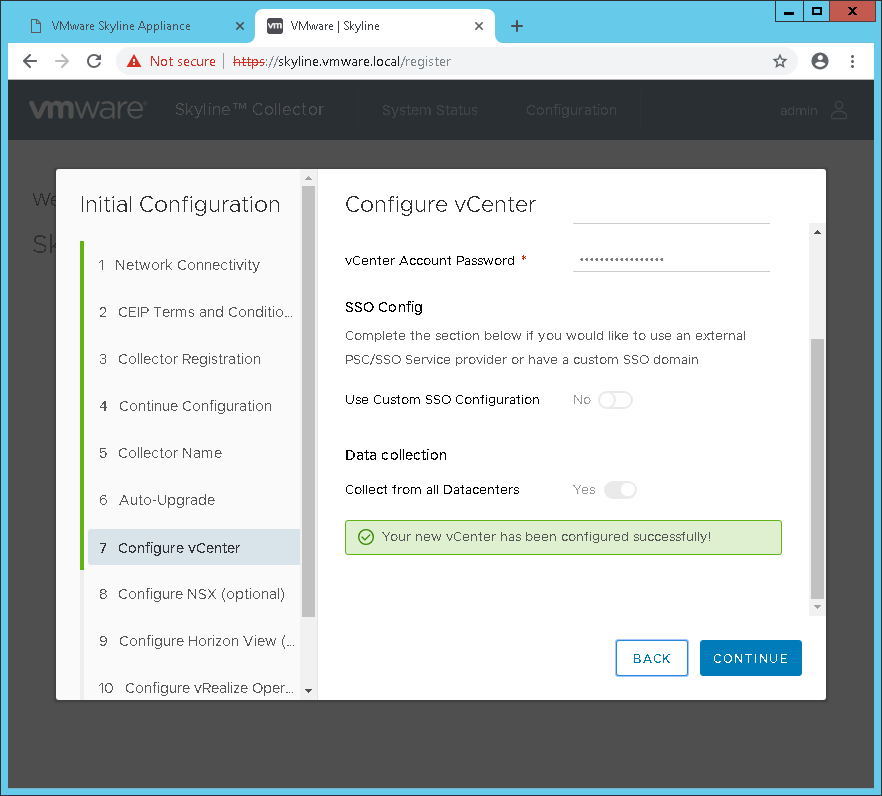Click the step list scroll up arrow
This screenshot has height=796, width=882.
(x=308, y=178)
